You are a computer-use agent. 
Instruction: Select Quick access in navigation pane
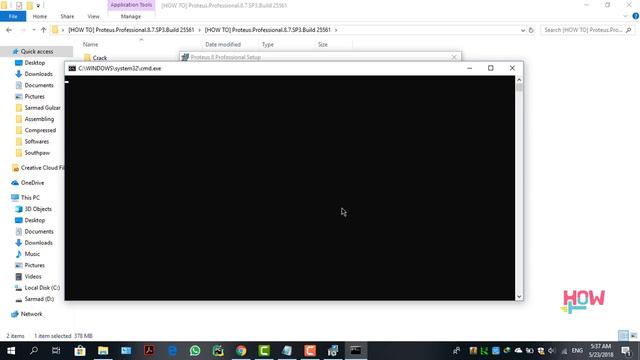(x=37, y=51)
